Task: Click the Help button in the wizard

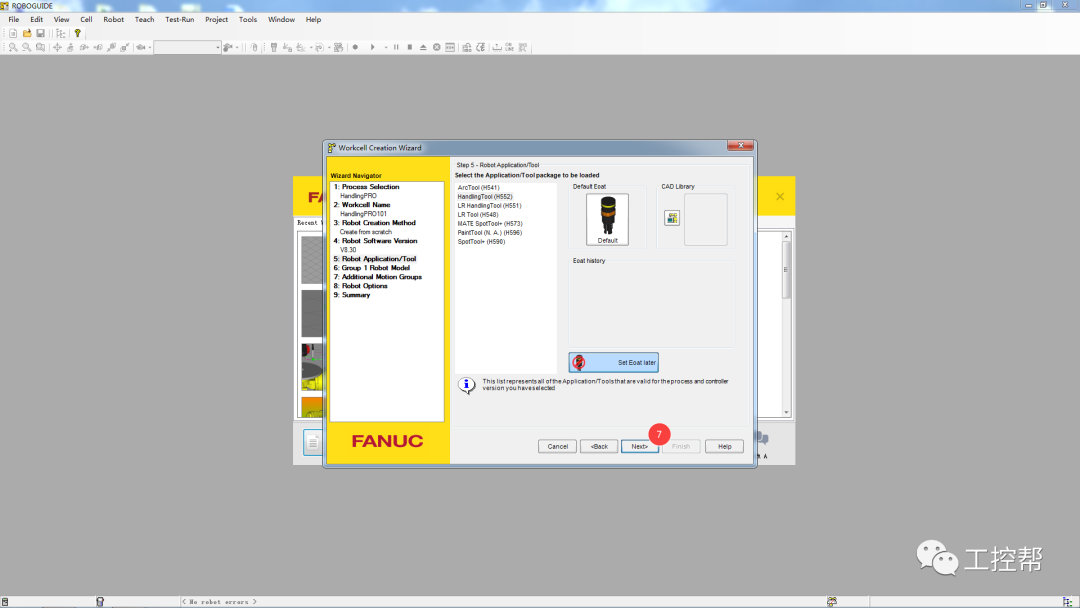Action: [x=725, y=446]
